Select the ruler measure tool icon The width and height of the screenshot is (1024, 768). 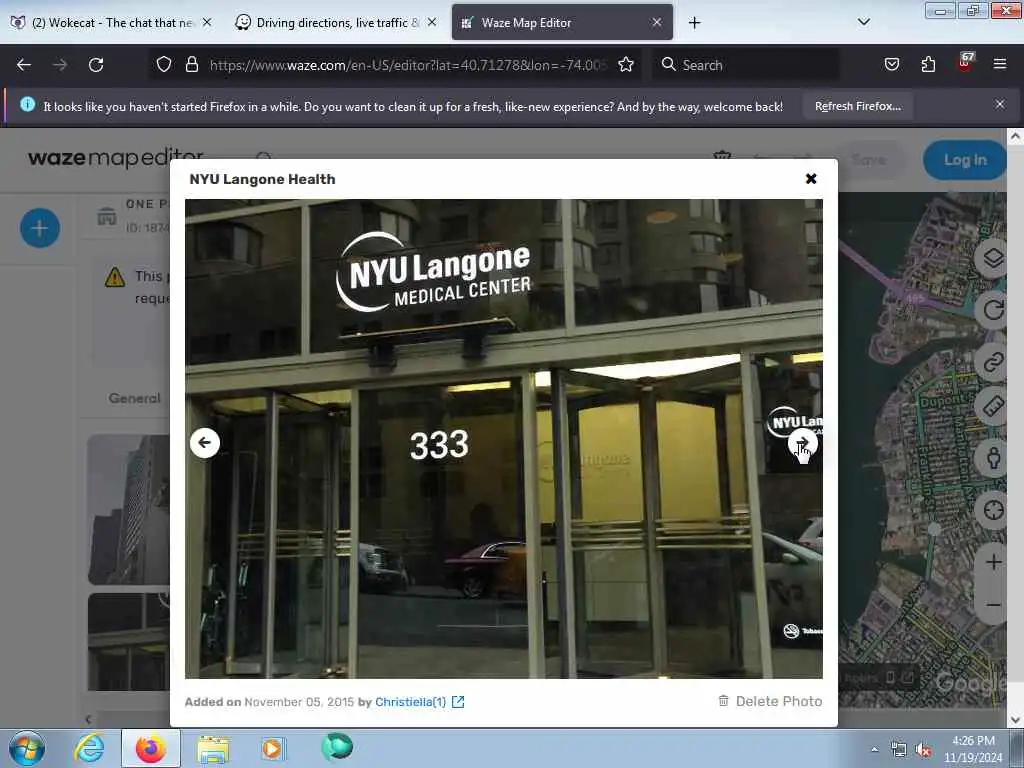click(993, 406)
